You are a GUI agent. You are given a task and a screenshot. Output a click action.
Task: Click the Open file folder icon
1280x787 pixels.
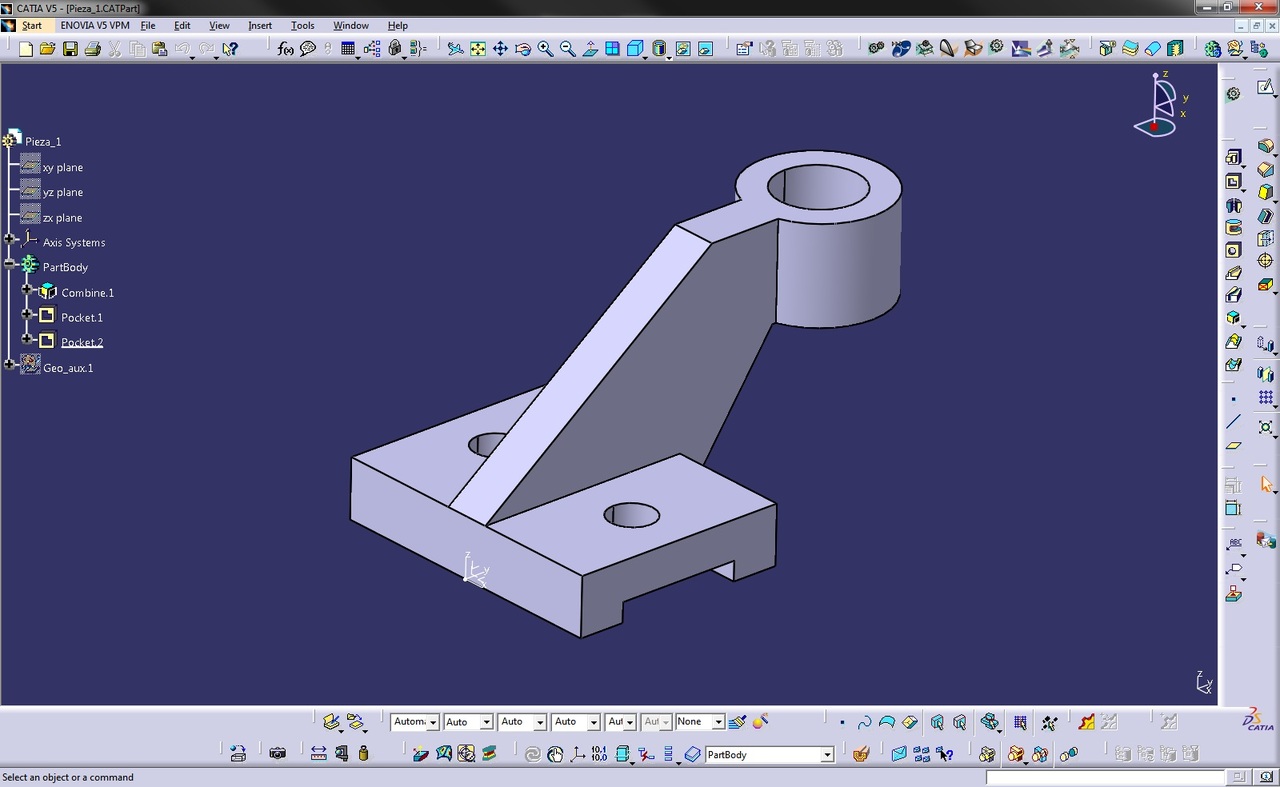coord(47,48)
